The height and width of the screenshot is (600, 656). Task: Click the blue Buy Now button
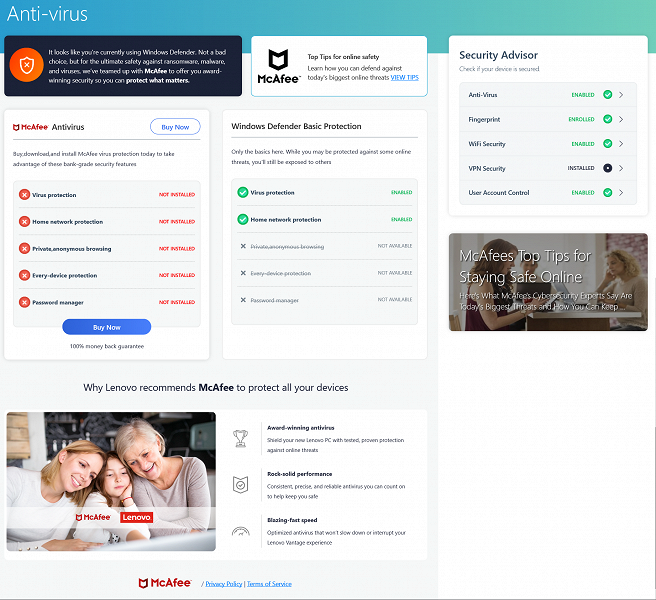click(107, 327)
